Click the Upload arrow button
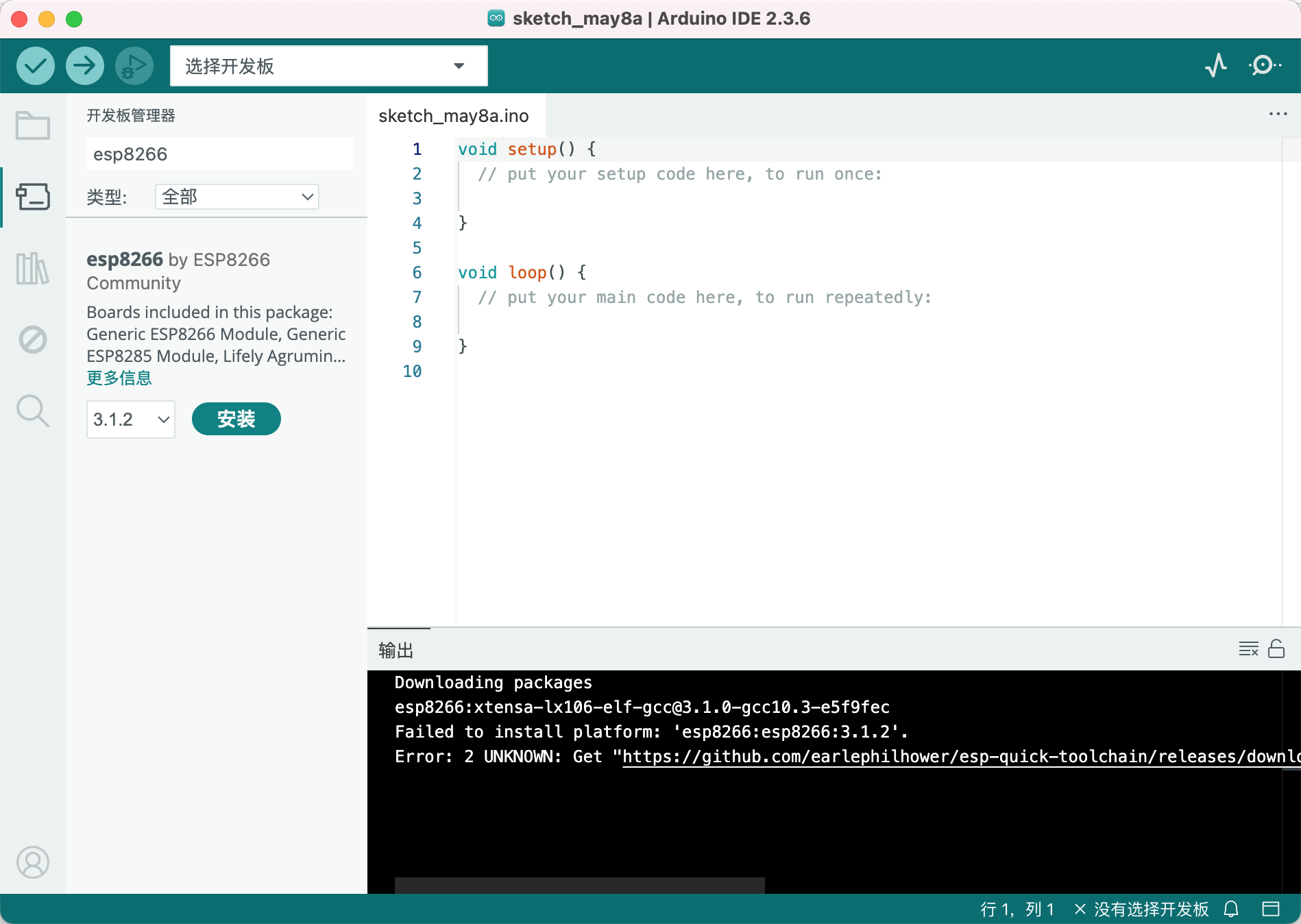 click(x=84, y=66)
